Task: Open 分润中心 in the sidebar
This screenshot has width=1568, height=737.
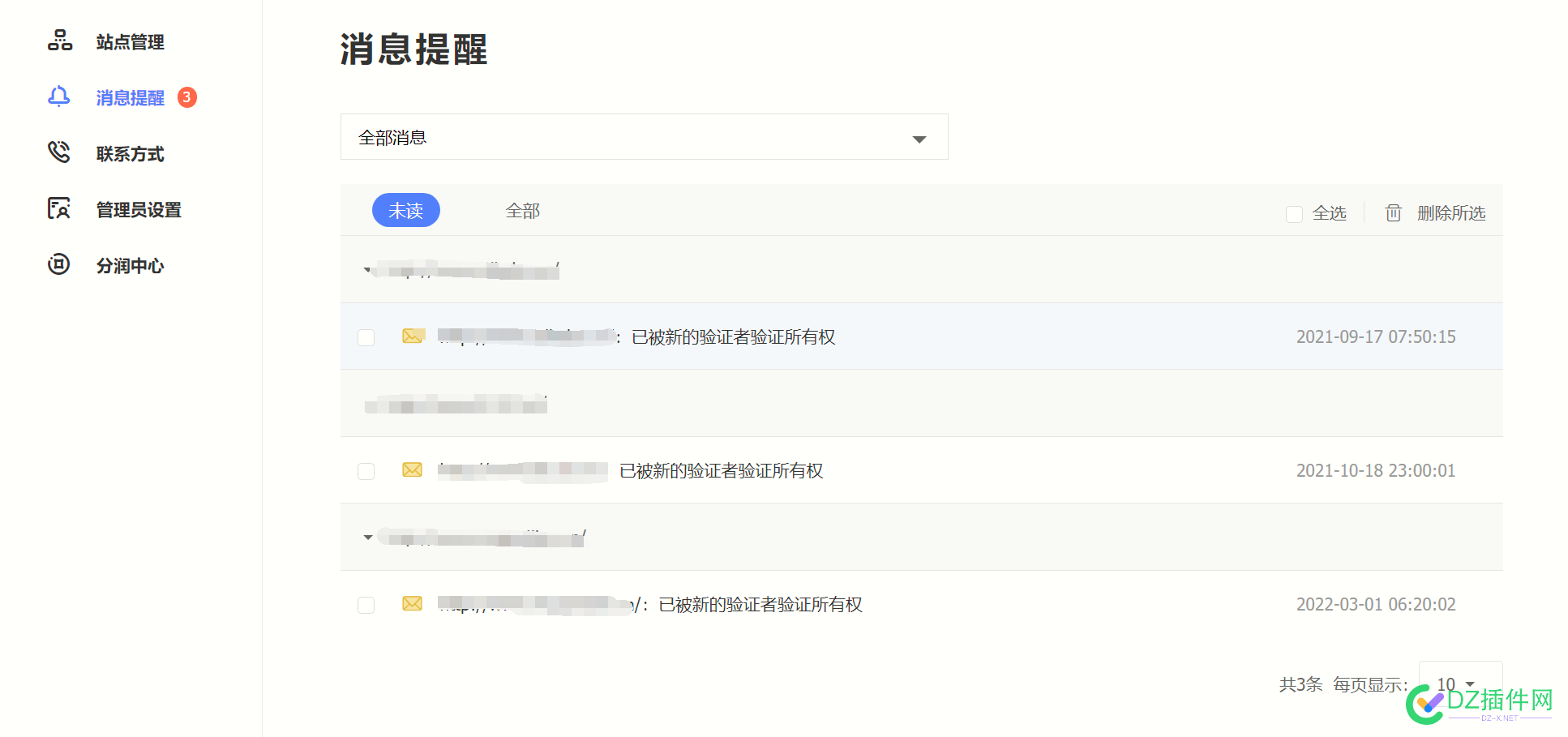Action: [x=130, y=266]
